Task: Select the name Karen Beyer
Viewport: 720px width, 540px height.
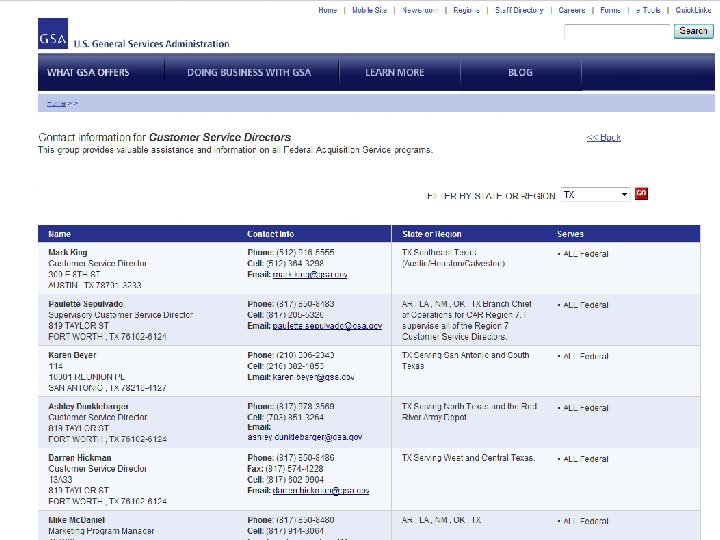Action: [72, 355]
